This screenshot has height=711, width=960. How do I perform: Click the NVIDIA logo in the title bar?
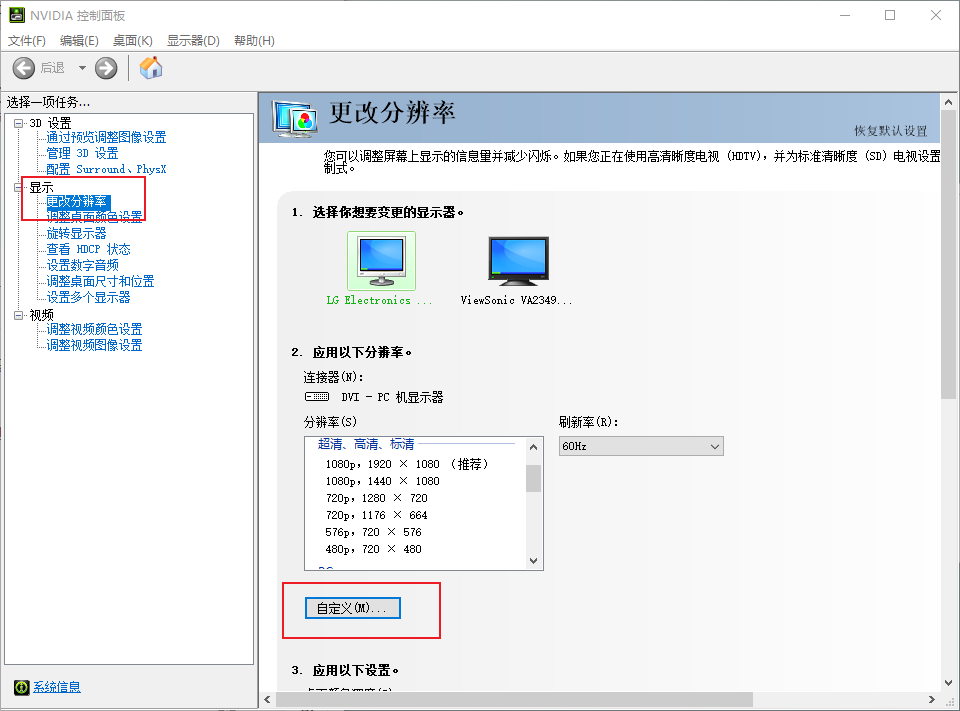[x=17, y=15]
